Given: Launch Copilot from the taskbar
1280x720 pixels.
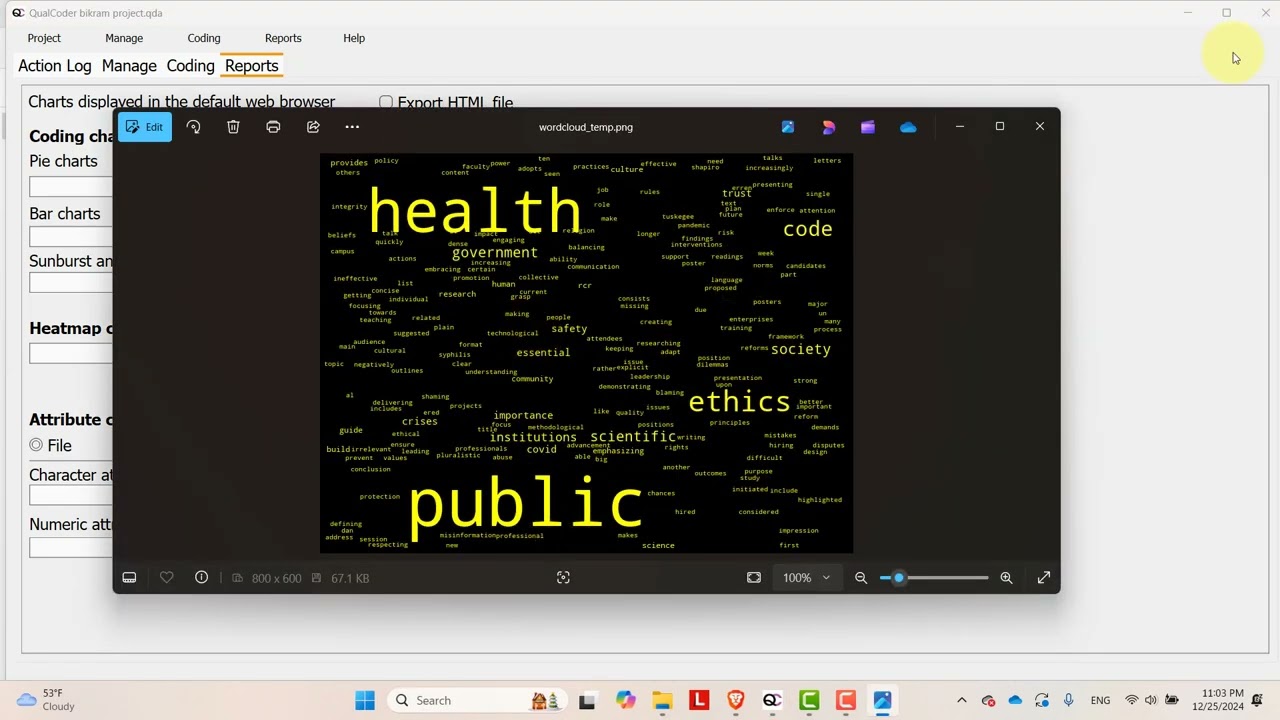Looking at the screenshot, I should (x=625, y=700).
